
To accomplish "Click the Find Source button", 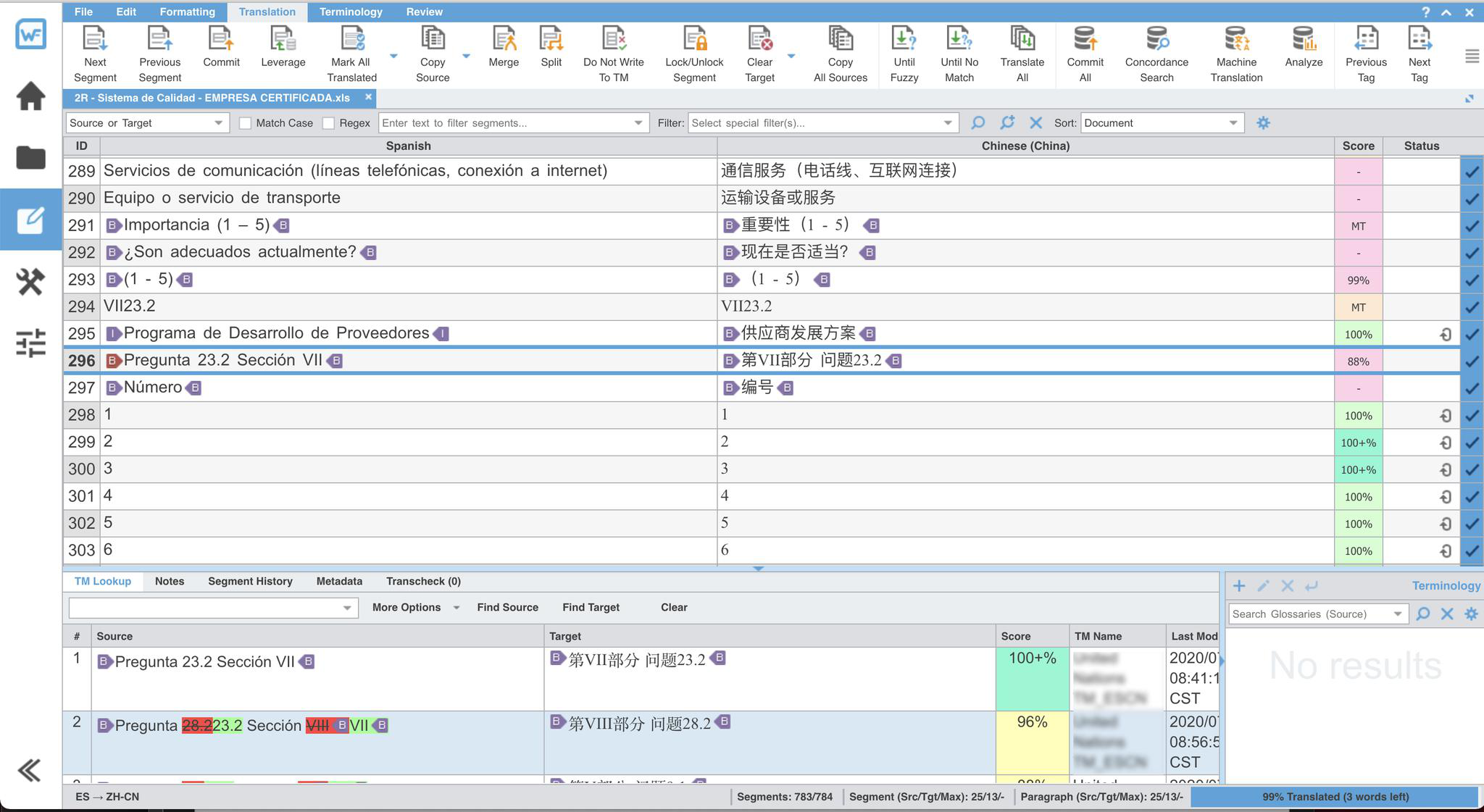I will (507, 607).
